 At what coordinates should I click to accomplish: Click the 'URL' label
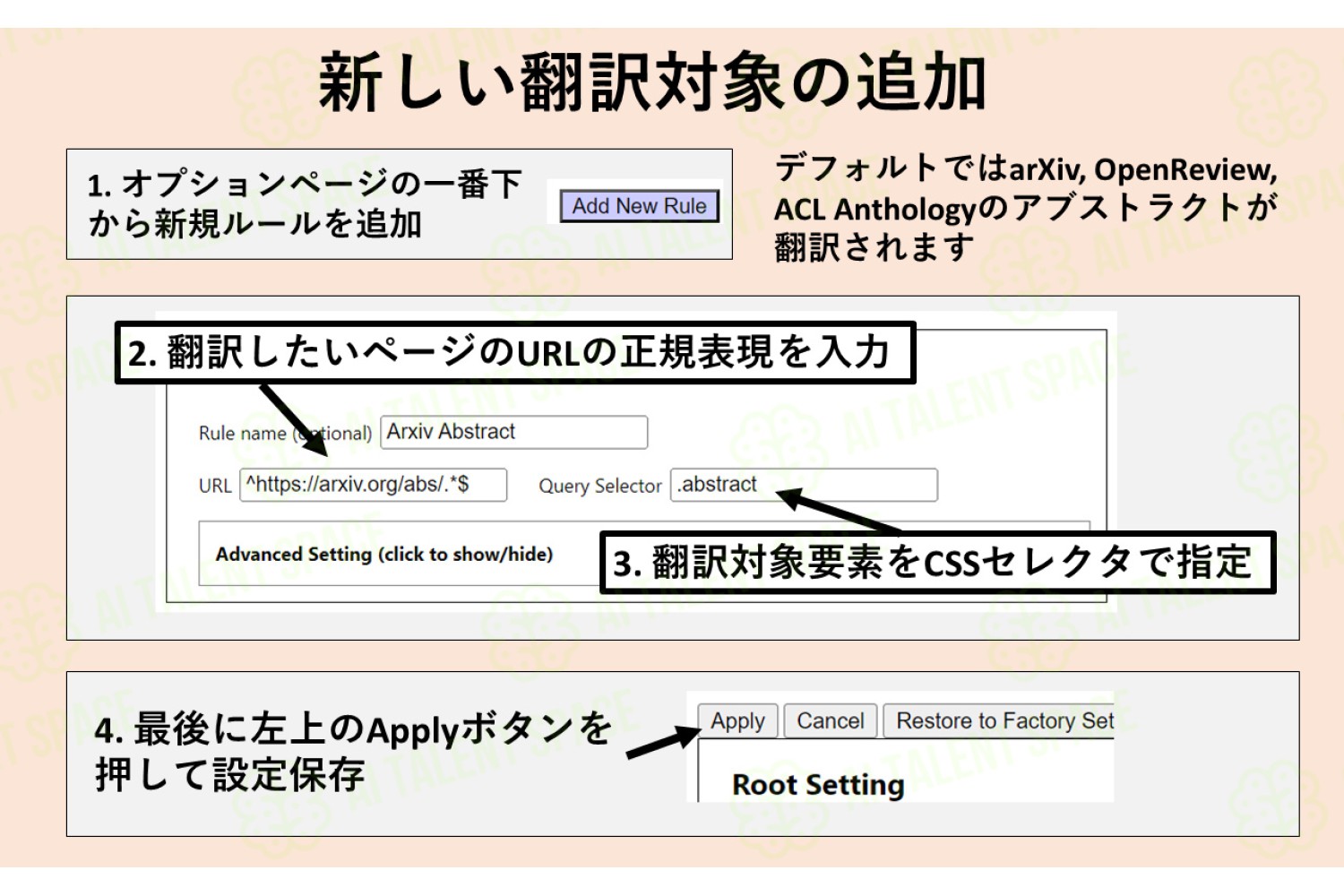pos(215,486)
